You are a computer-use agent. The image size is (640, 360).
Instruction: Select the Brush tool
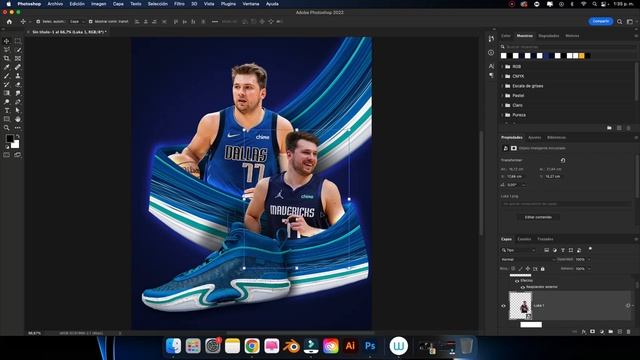coord(7,76)
